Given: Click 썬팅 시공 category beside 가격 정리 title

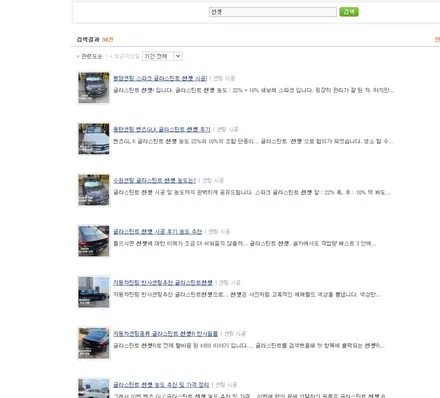Looking at the screenshot, I should click(226, 384).
